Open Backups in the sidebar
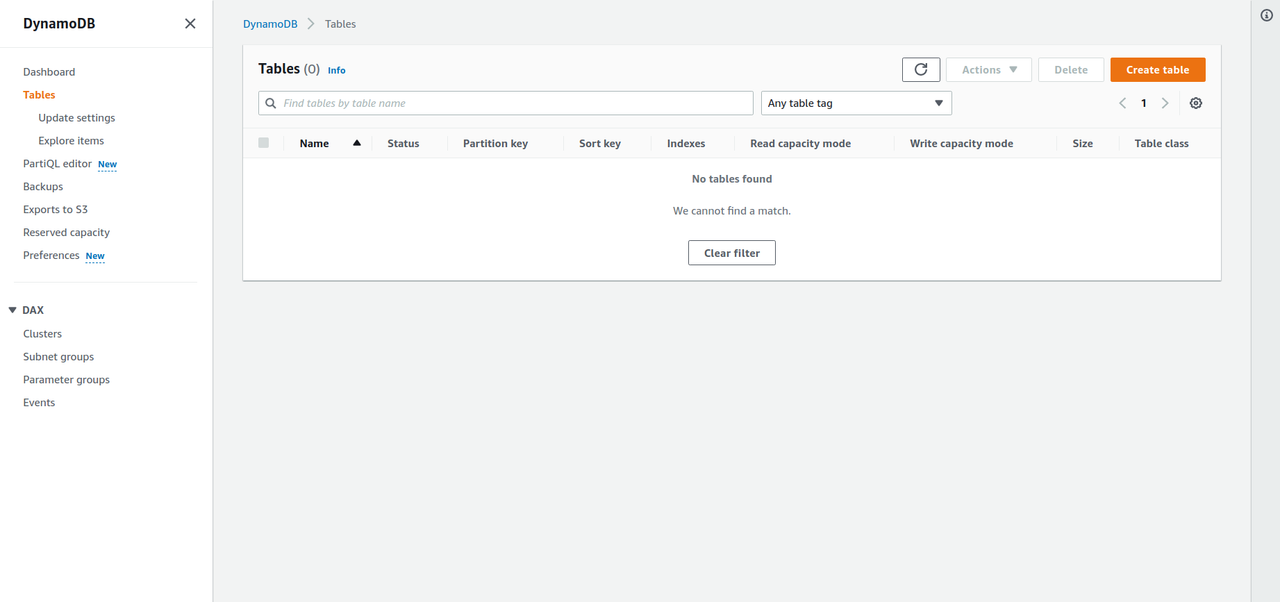This screenshot has width=1280, height=602. click(43, 187)
